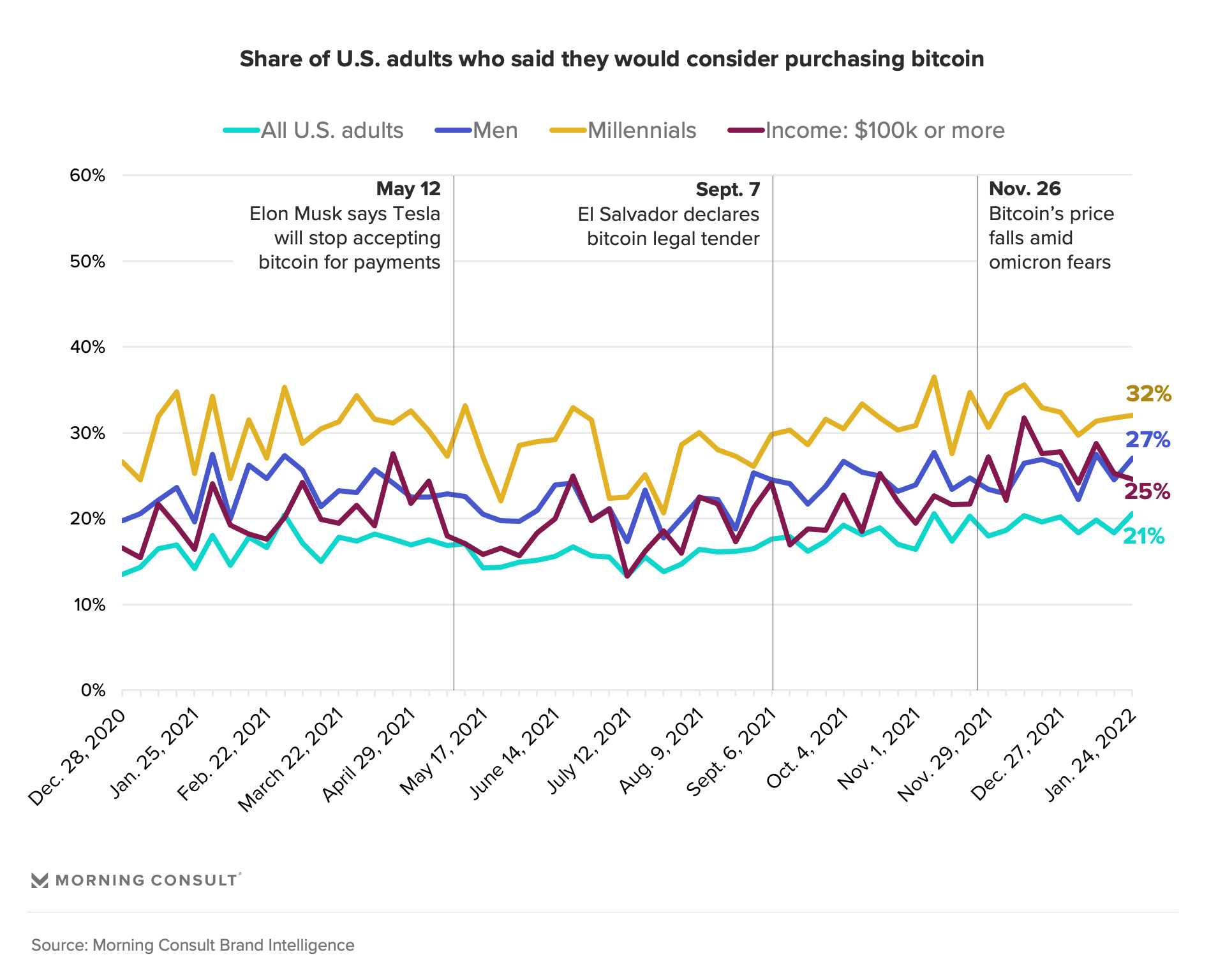Screen dimensions: 1225x980
Task: Click the maroon Income legend line swatch
Action: click(x=746, y=130)
